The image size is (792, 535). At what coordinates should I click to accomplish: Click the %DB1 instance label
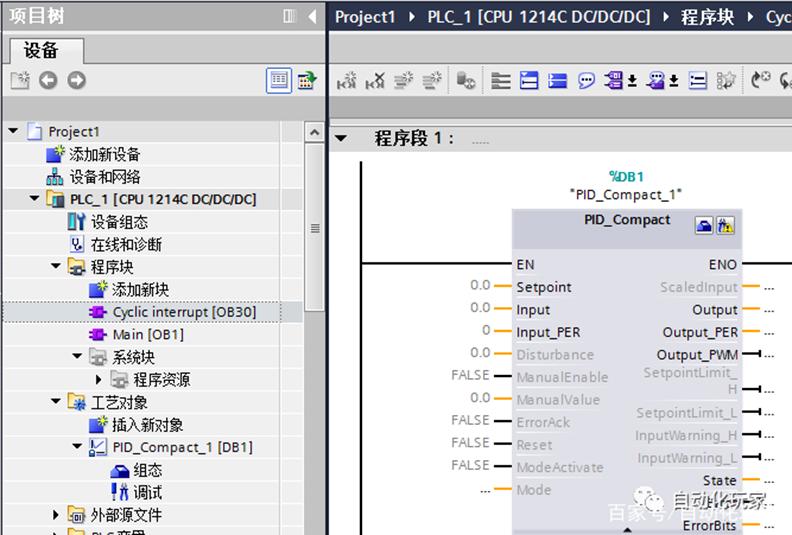(x=626, y=177)
